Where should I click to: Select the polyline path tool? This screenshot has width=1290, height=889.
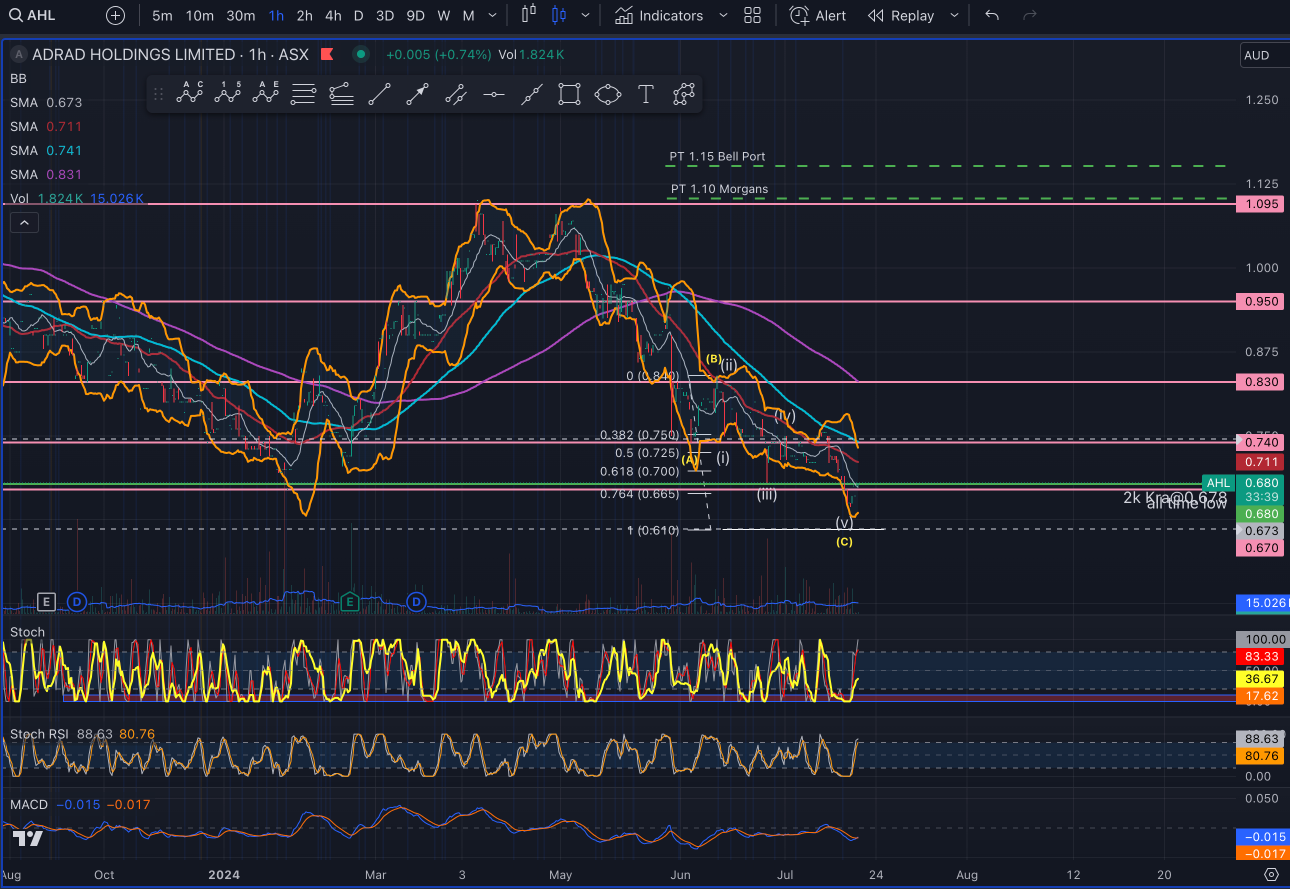(x=684, y=95)
